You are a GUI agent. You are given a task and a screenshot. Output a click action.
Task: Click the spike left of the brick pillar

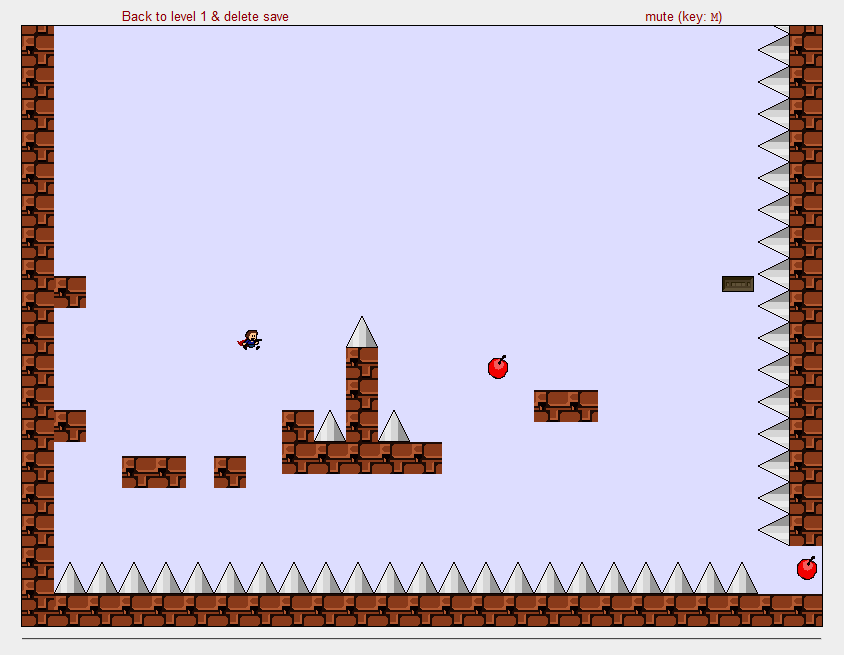point(330,426)
